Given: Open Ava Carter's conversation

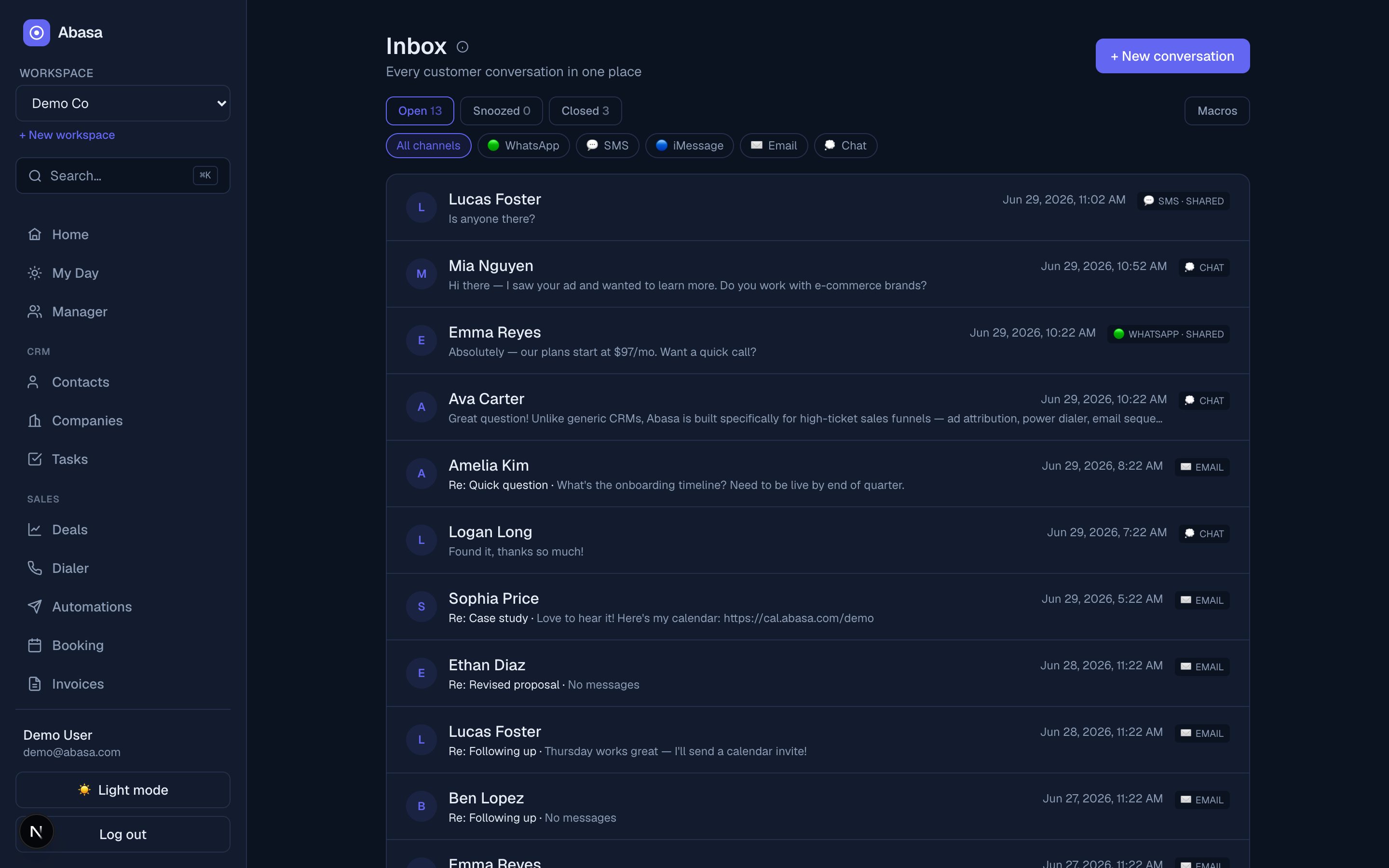Looking at the screenshot, I should pos(818,407).
